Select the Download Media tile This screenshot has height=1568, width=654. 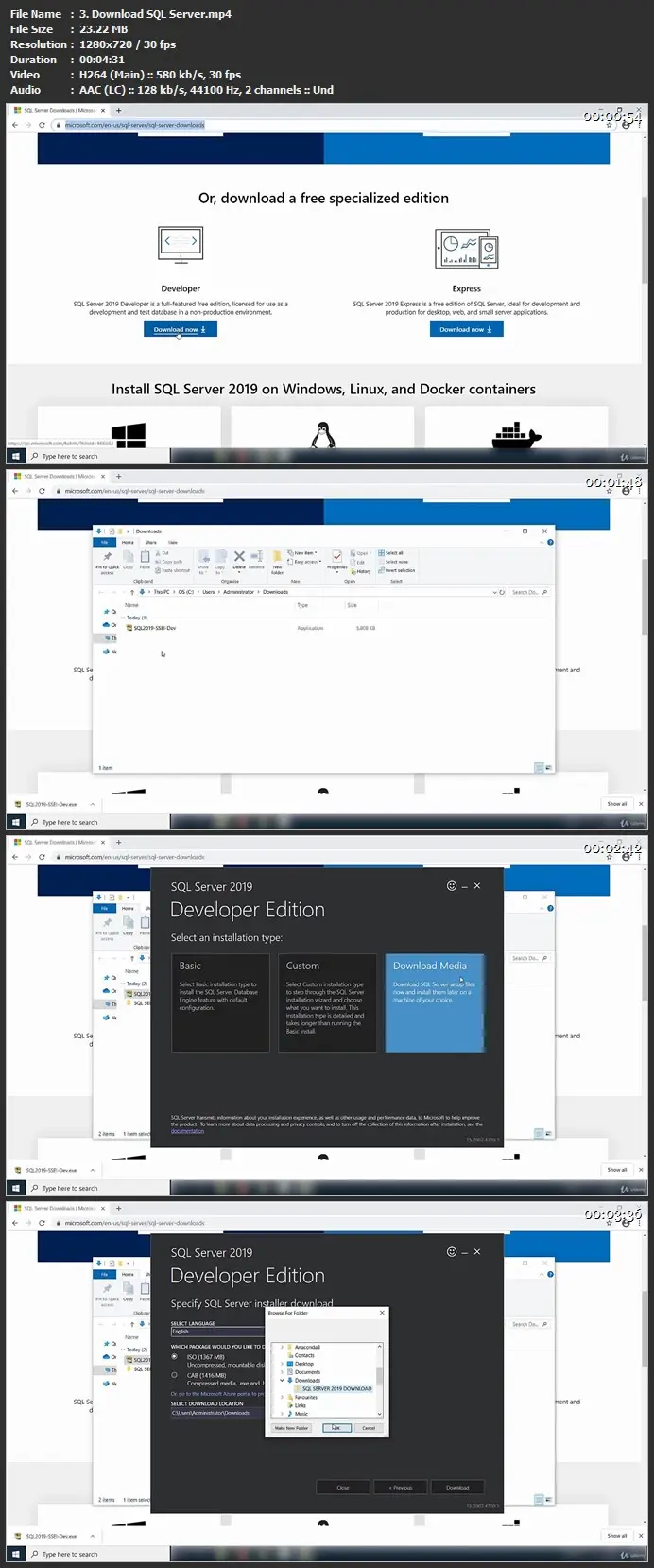(x=435, y=1002)
